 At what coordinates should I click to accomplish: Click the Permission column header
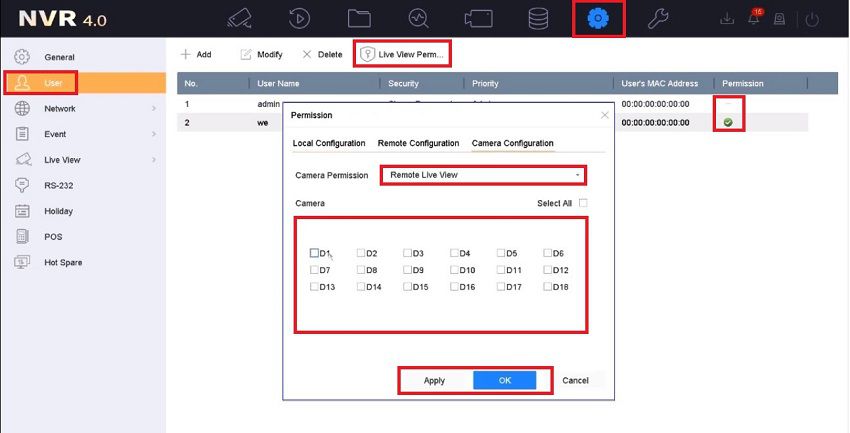point(743,83)
